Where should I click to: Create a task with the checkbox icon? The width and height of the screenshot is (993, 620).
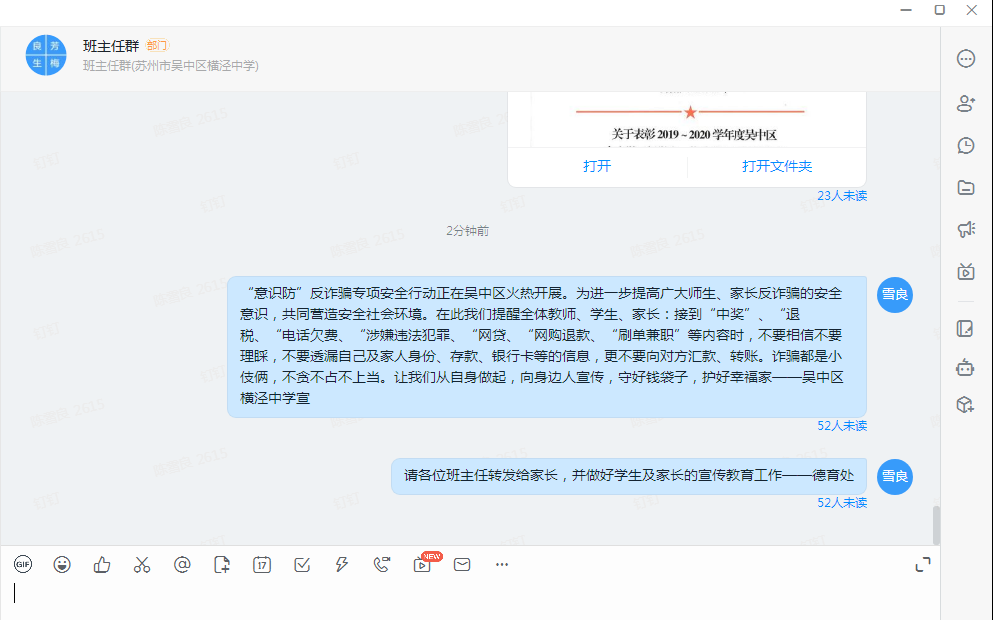(302, 564)
